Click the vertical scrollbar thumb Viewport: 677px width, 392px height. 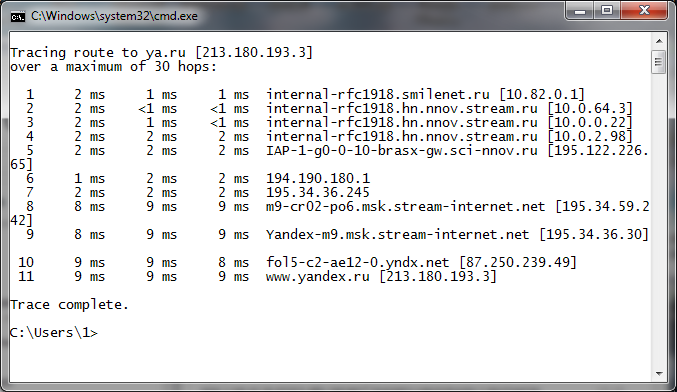pyautogui.click(x=658, y=62)
